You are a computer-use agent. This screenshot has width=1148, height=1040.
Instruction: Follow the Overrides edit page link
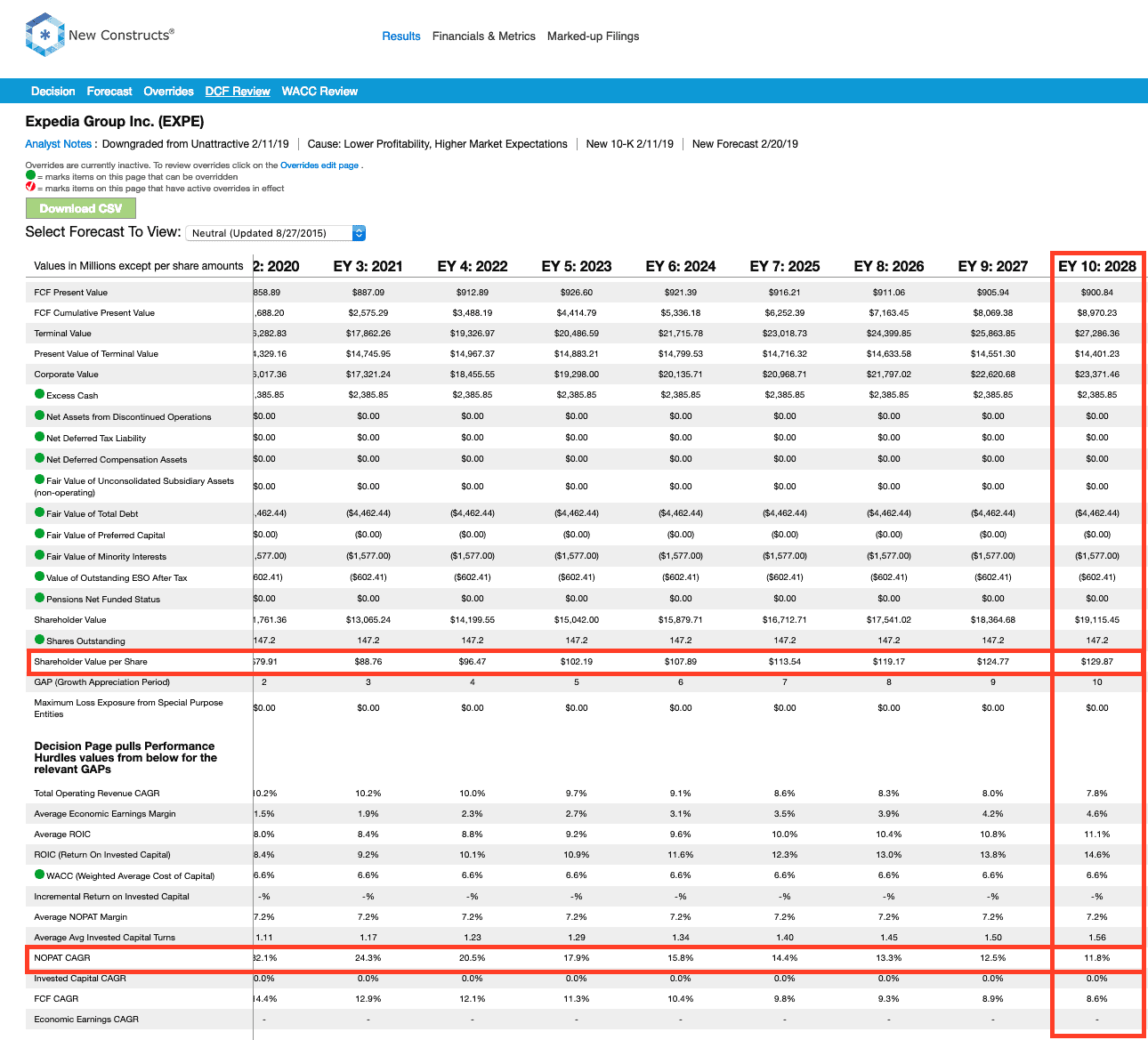pos(319,165)
